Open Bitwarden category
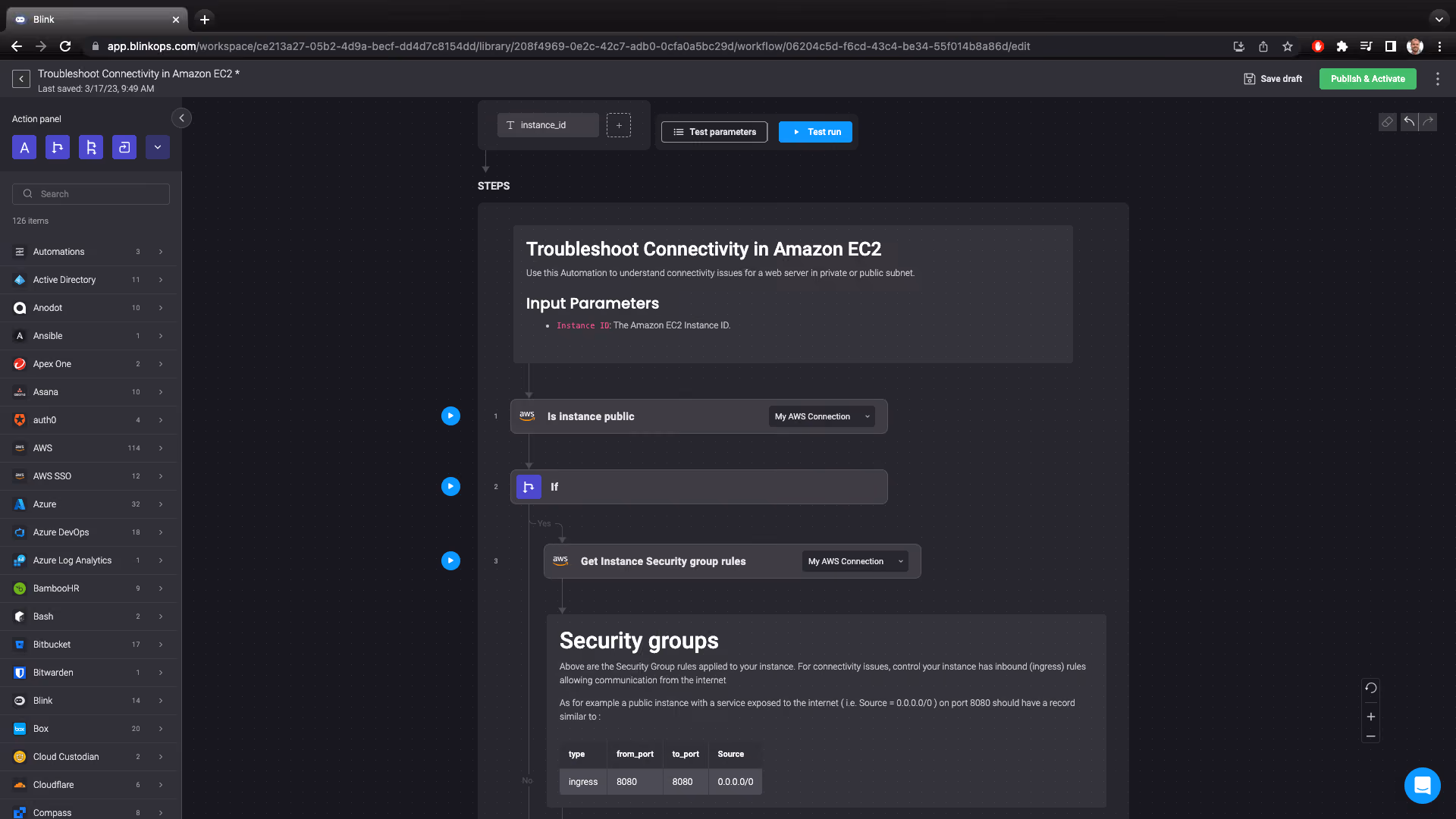 (88, 673)
